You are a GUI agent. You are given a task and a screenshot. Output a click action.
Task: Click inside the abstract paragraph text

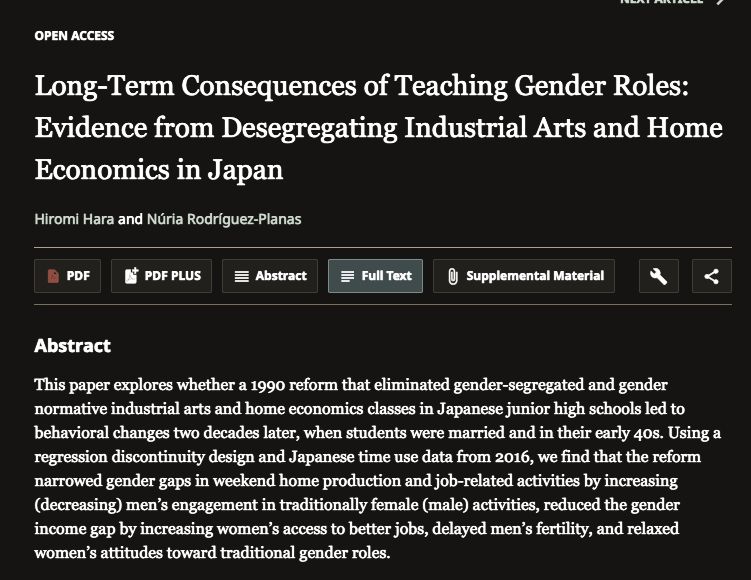(377, 468)
